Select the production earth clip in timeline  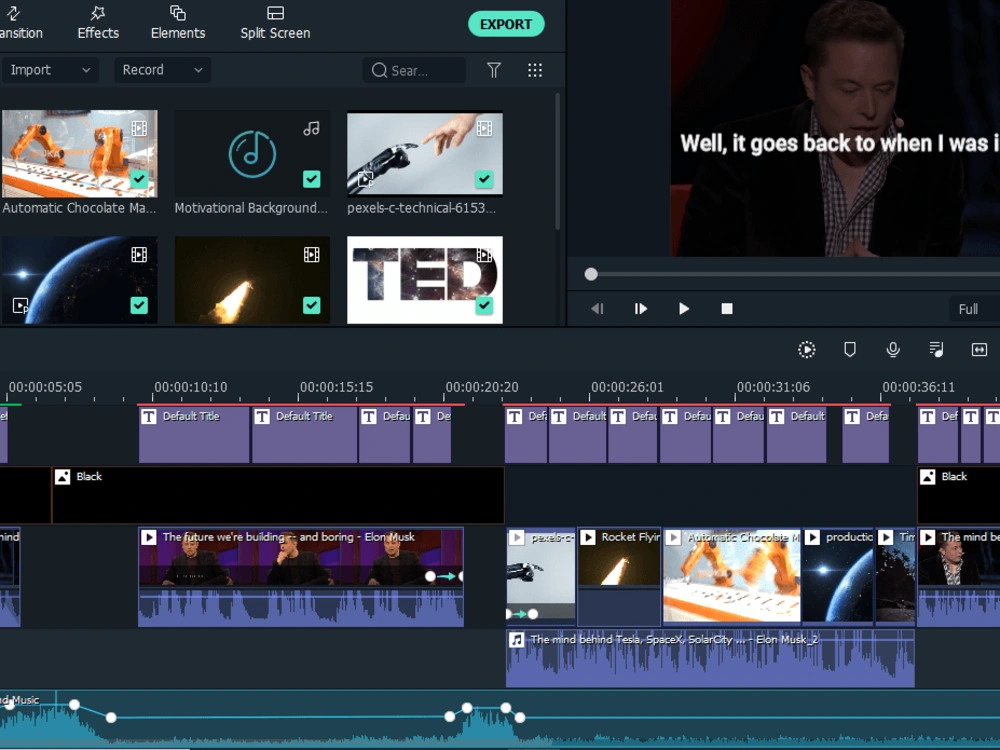[838, 577]
